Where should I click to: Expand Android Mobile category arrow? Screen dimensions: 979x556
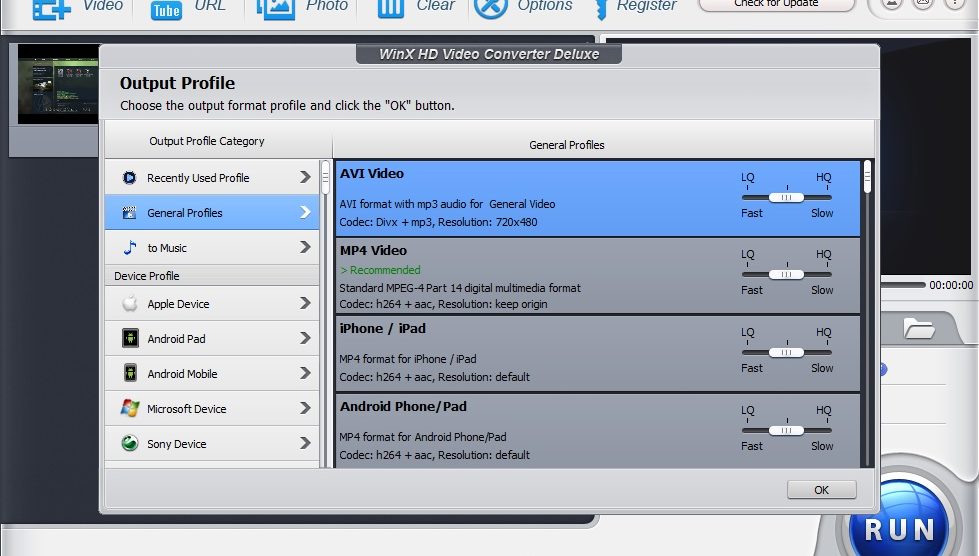[305, 373]
